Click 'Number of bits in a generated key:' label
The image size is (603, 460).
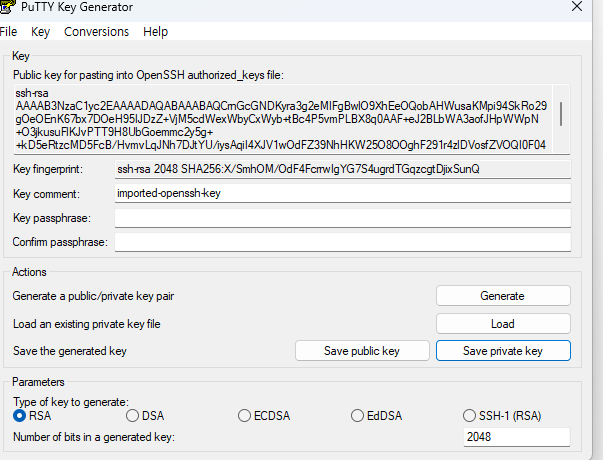click(x=94, y=437)
